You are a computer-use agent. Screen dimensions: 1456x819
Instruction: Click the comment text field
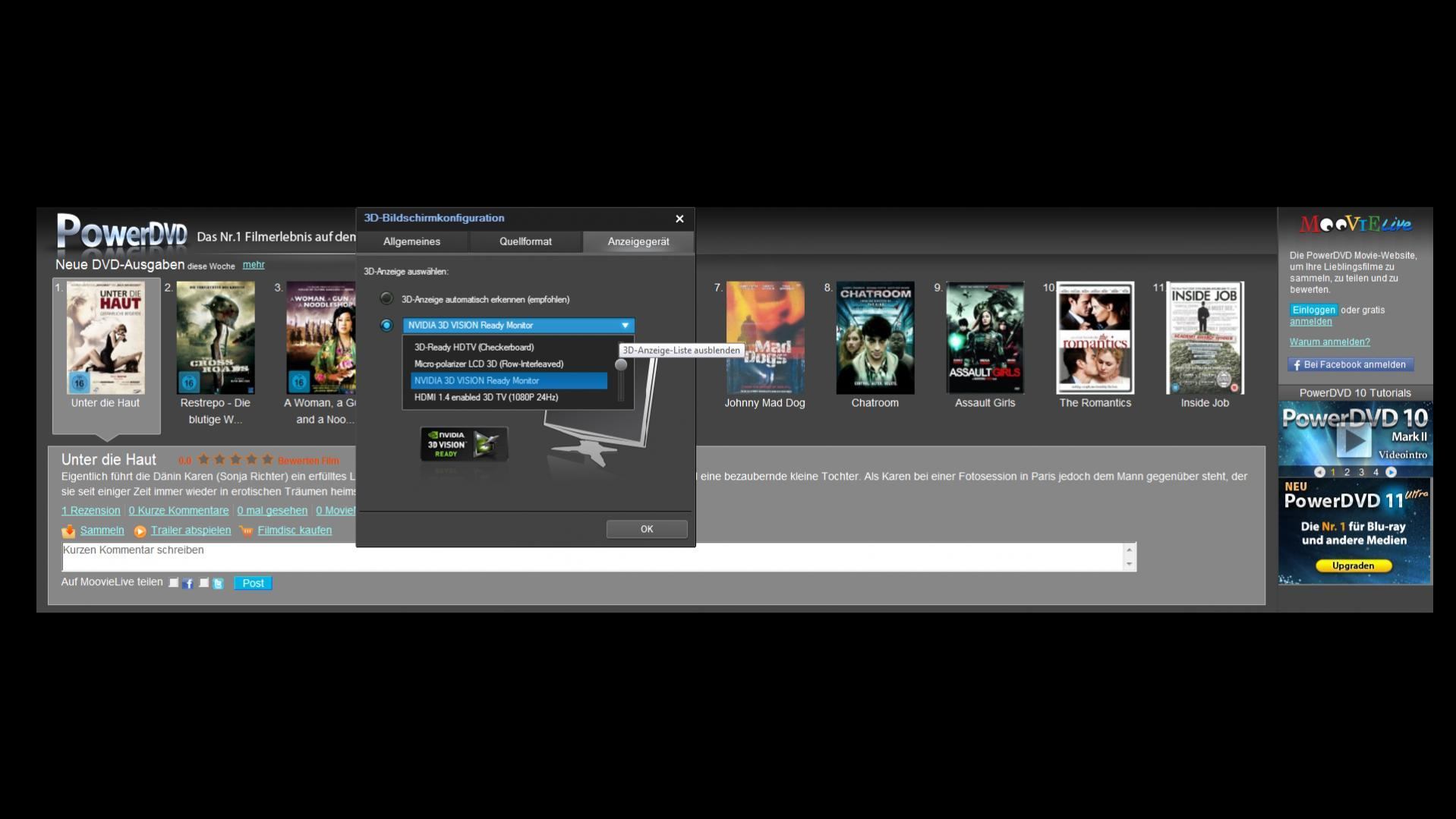(x=592, y=557)
